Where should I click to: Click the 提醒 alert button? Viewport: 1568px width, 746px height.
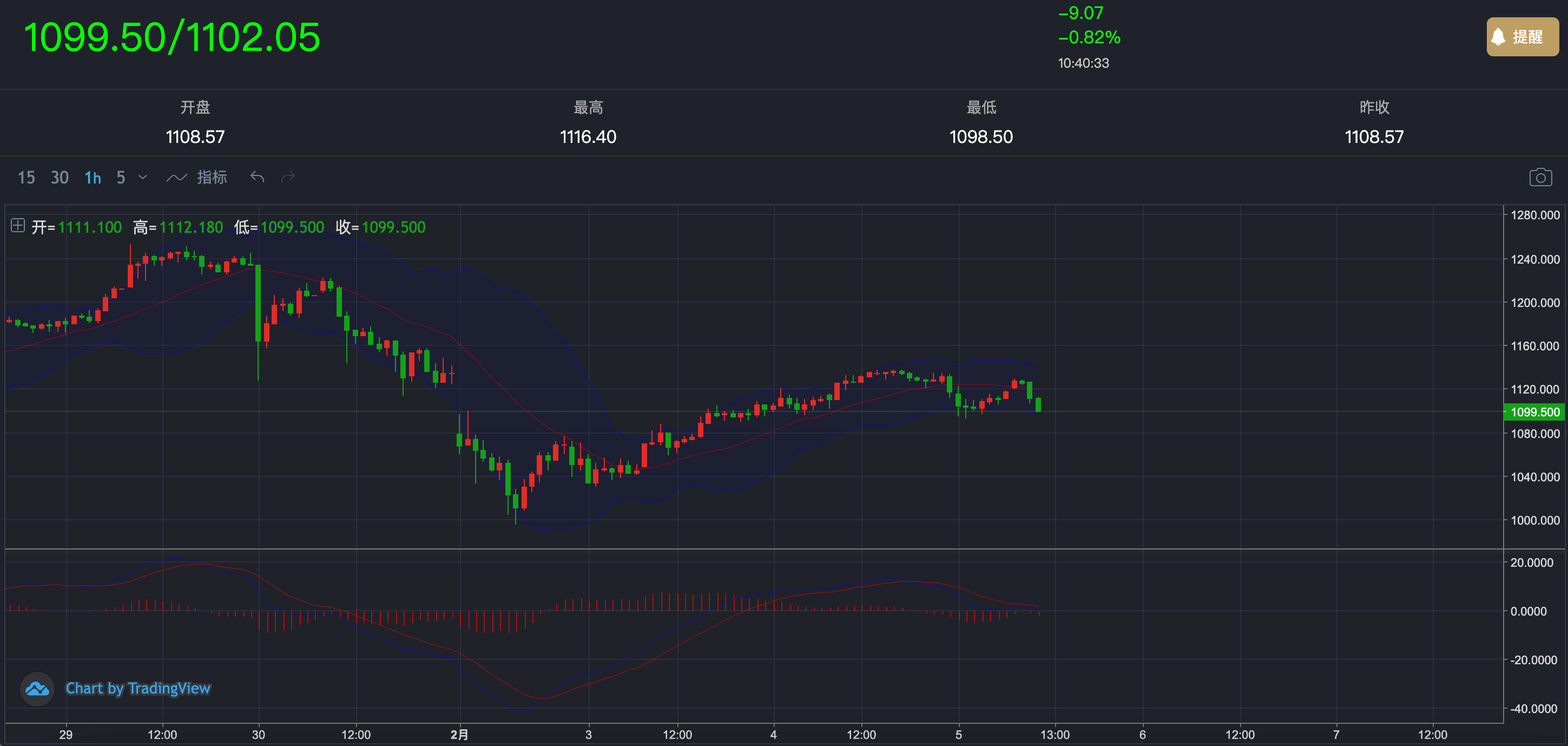click(x=1523, y=37)
